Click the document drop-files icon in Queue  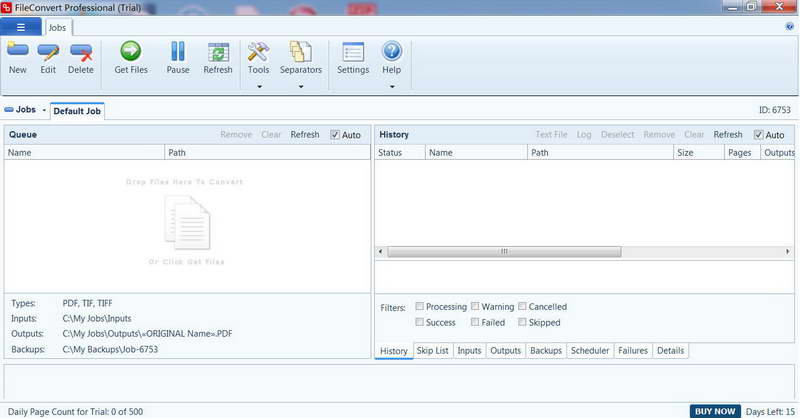click(187, 223)
